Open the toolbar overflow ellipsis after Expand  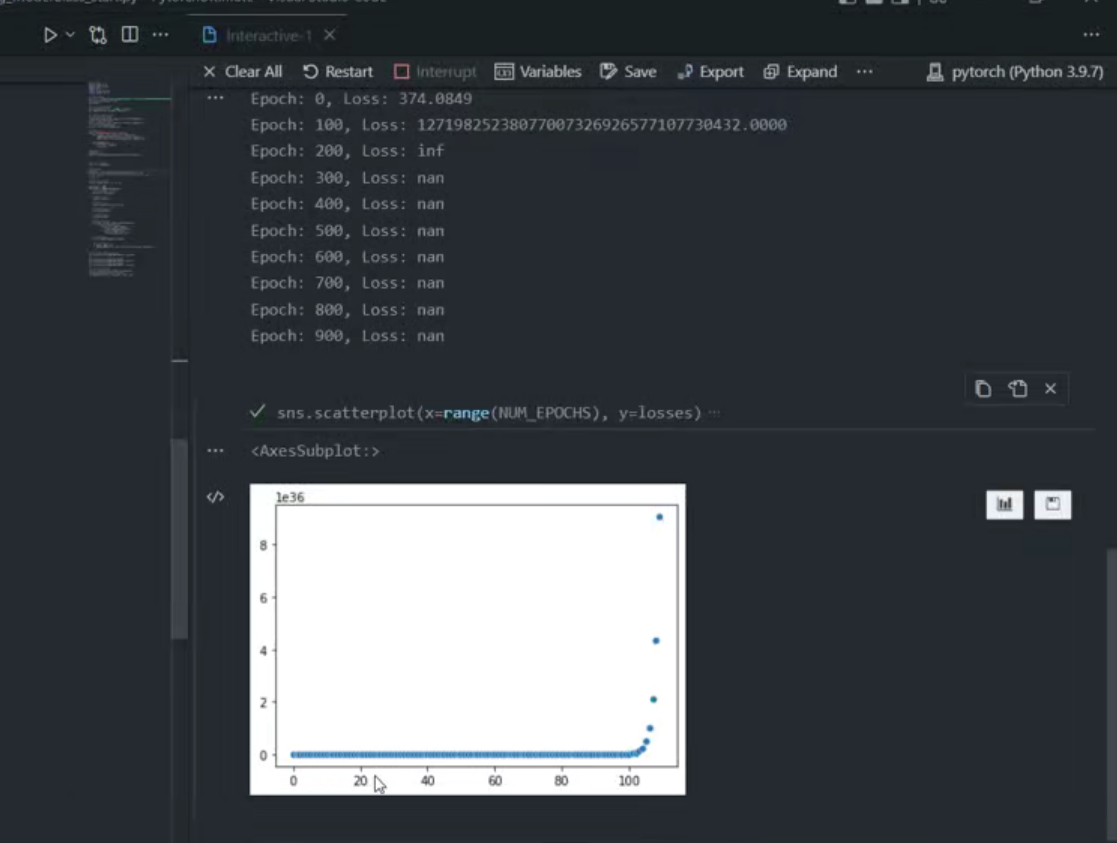(x=864, y=71)
